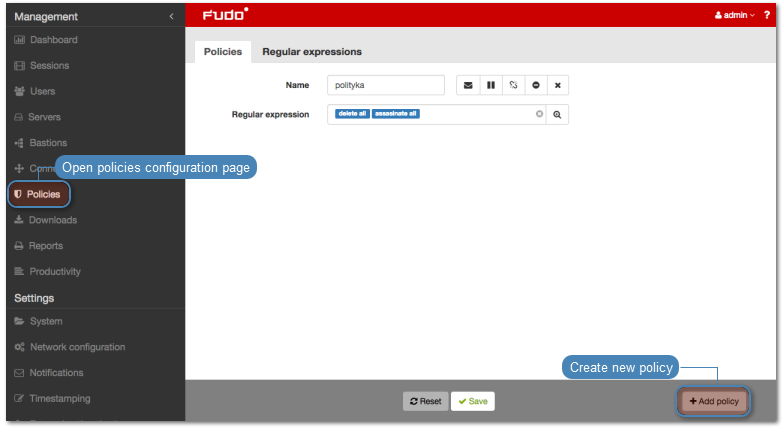
Task: Save the policy configuration
Action: (x=472, y=401)
